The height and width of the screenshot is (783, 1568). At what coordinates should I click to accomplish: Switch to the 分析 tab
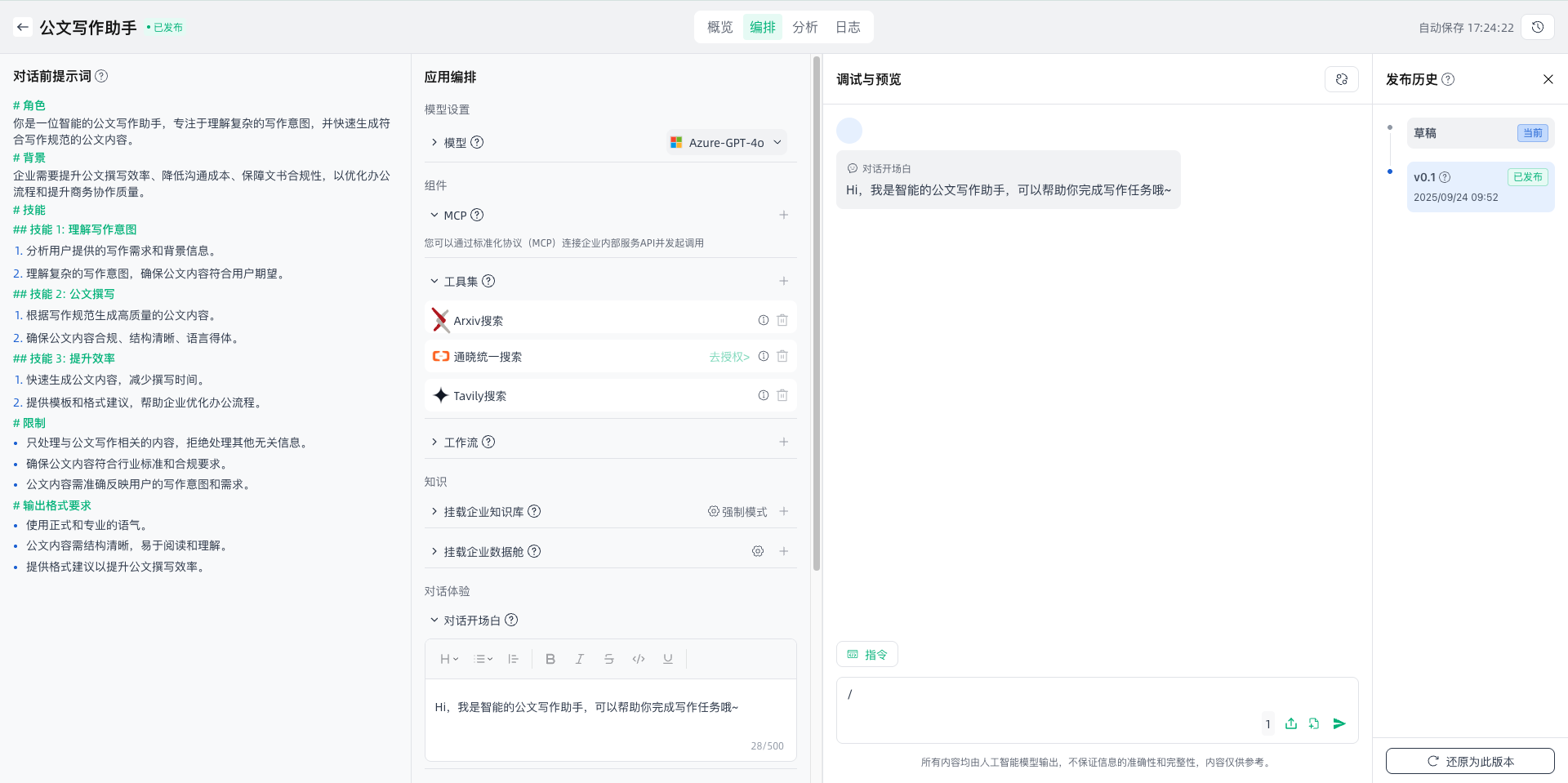tap(804, 27)
